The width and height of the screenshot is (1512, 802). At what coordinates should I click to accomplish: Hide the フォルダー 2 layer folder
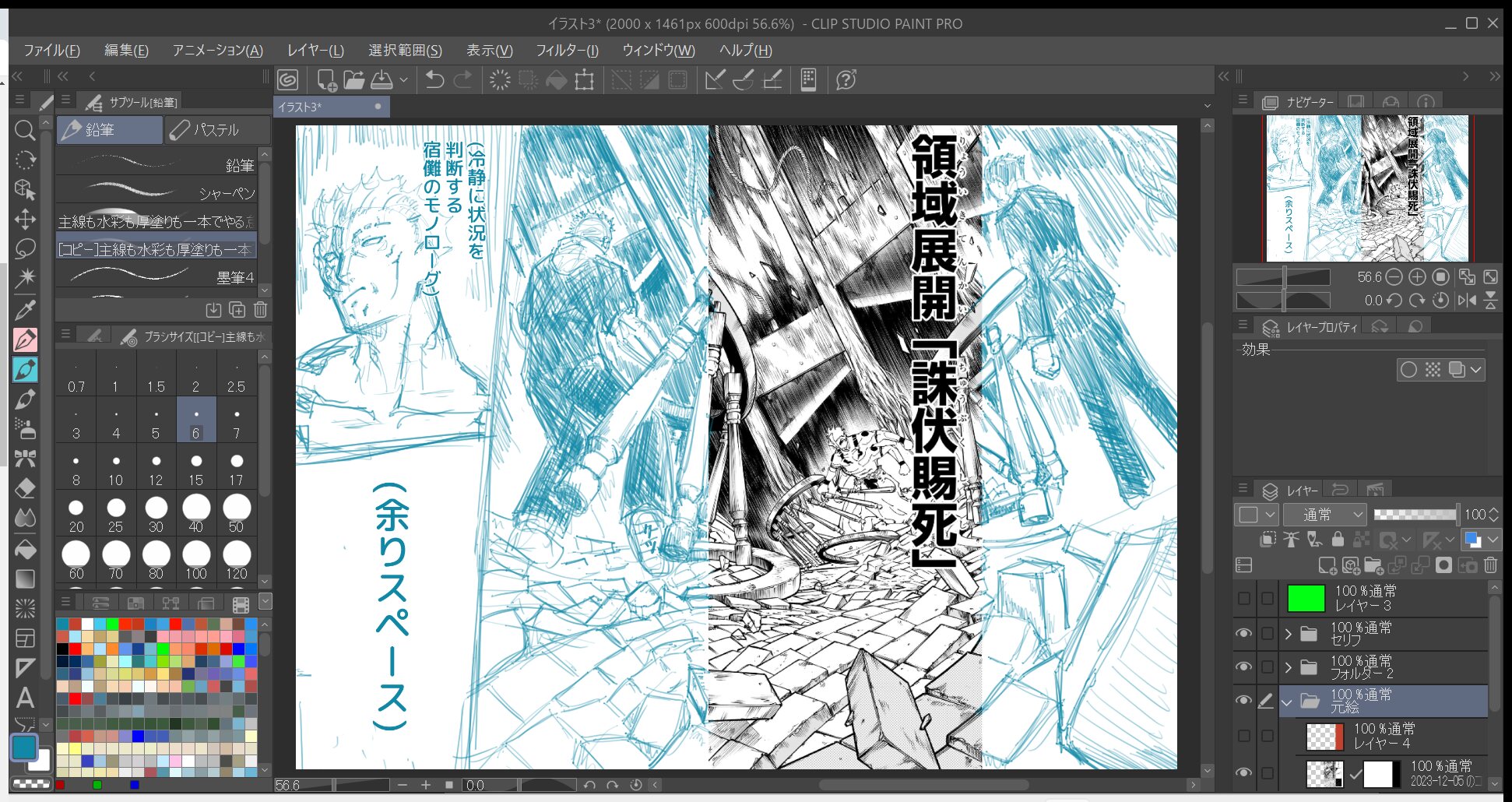point(1243,667)
